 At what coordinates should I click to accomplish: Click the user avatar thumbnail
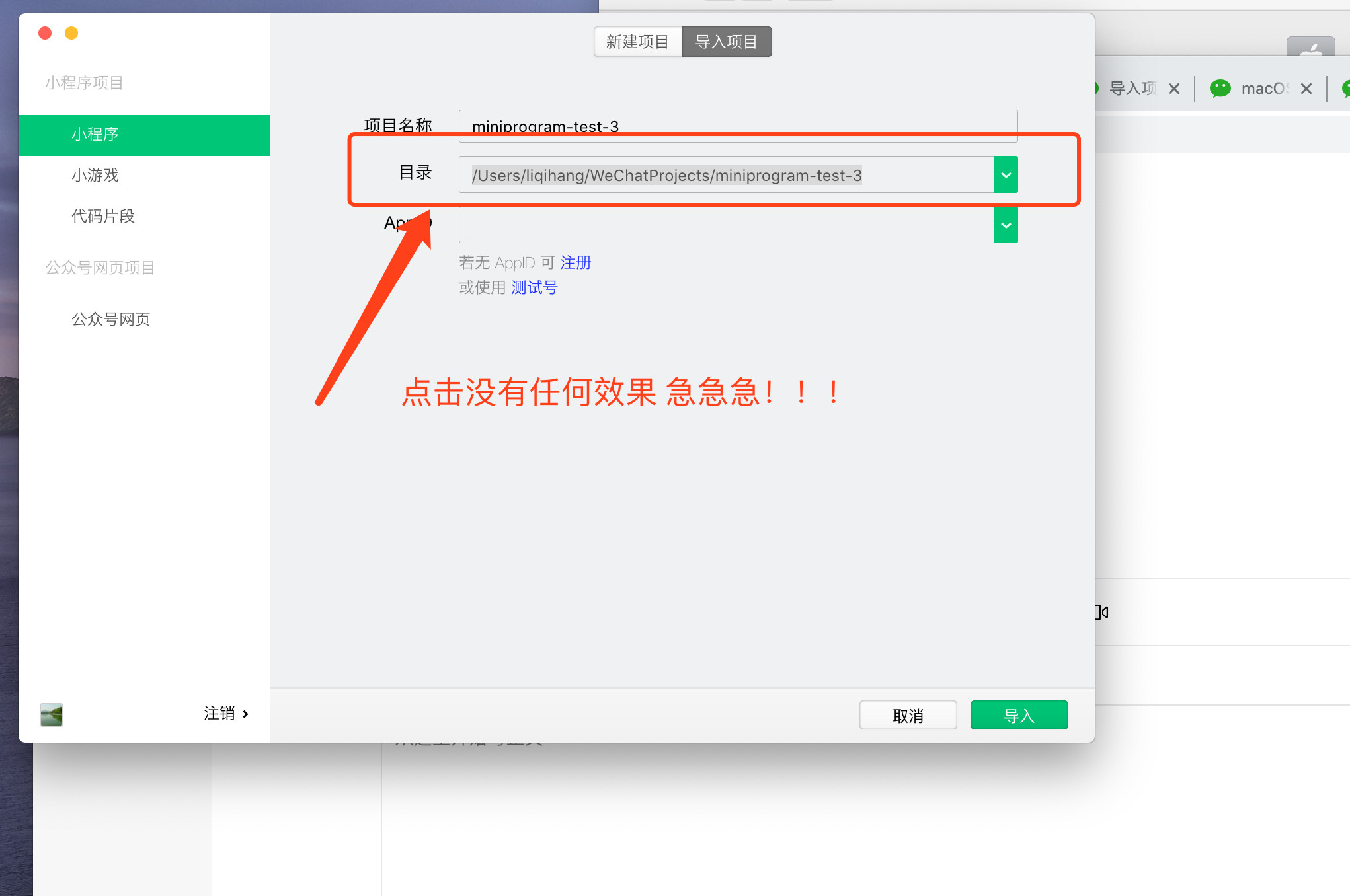(x=52, y=714)
